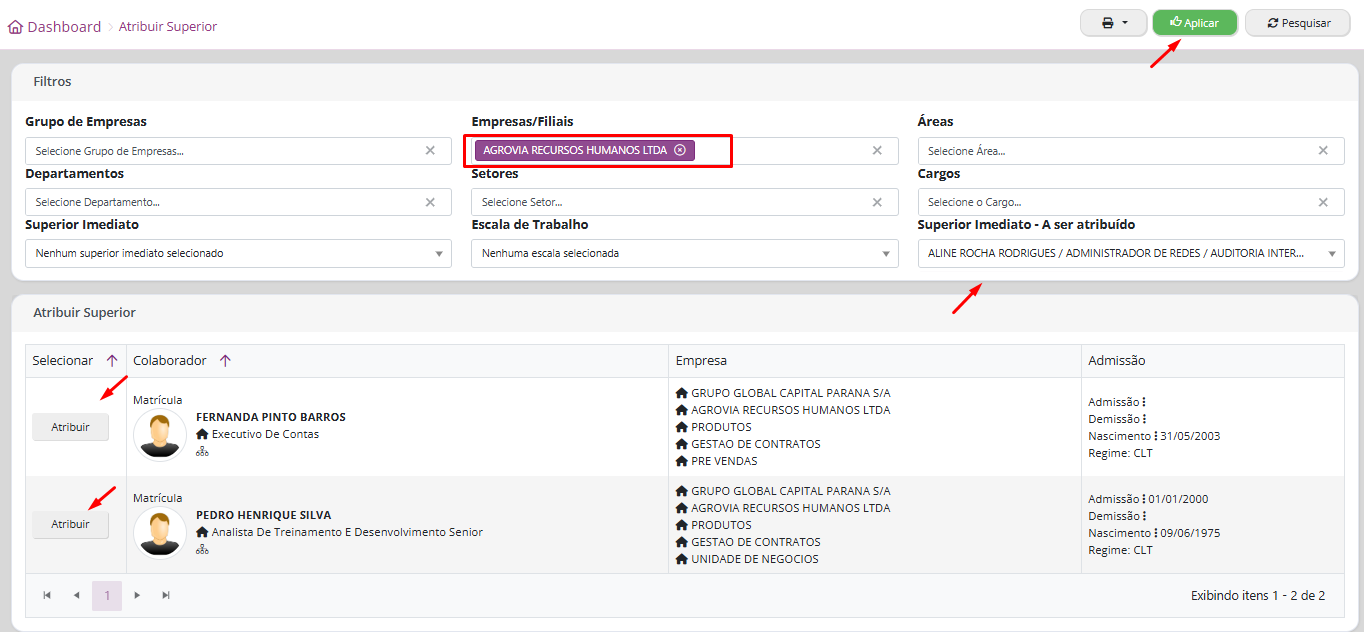Click UNIDADE DE NEGOCIOS in Pedro's row
Viewport: 1364px width, 632px height.
click(x=755, y=560)
